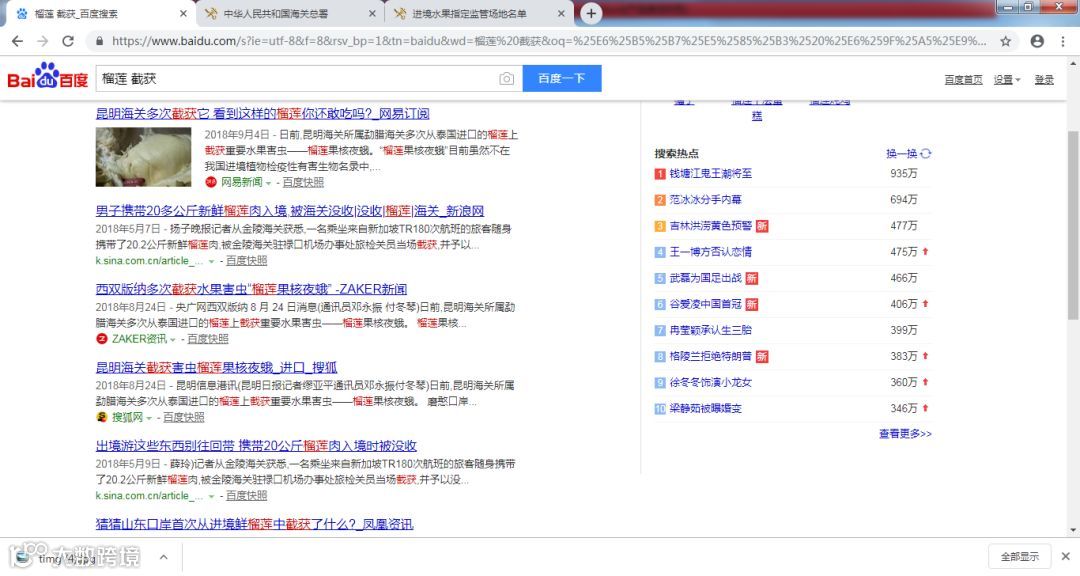The height and width of the screenshot is (576, 1080).
Task: Open the Chrome profile account icon
Action: pyautogui.click(x=1037, y=41)
